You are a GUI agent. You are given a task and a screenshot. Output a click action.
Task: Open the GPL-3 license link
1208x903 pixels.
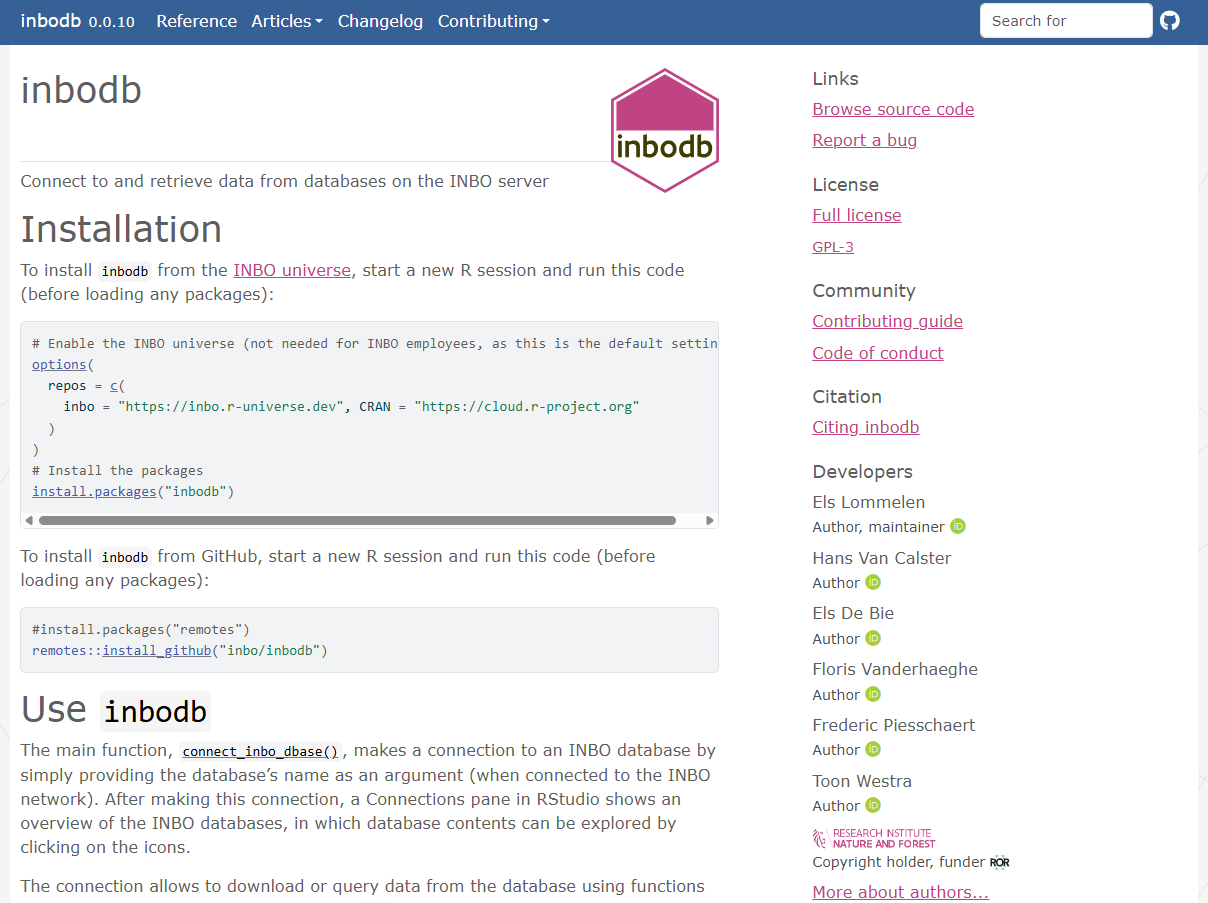pos(833,247)
